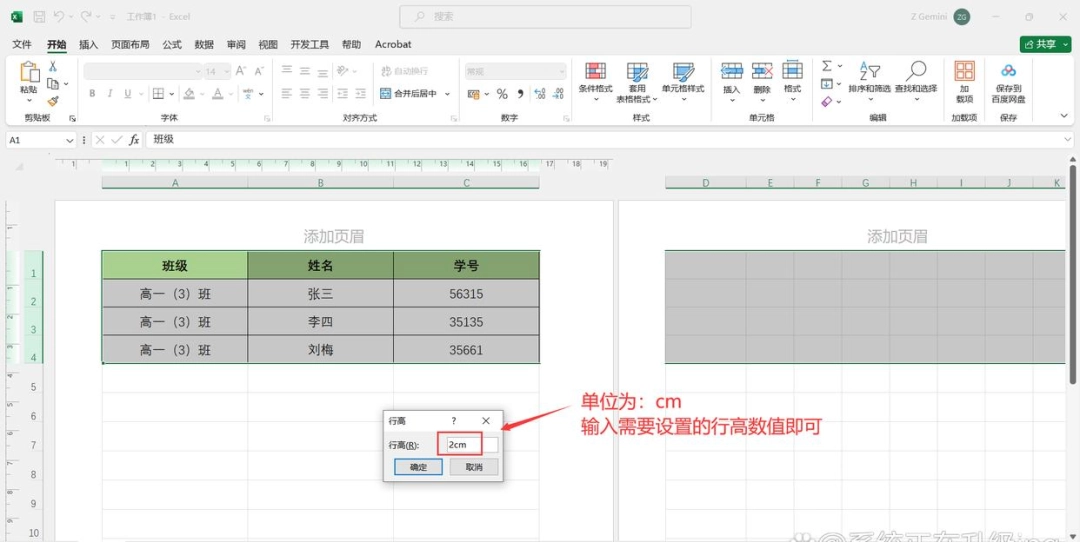
Task: Click the Cut scissors icon
Action: tap(52, 66)
